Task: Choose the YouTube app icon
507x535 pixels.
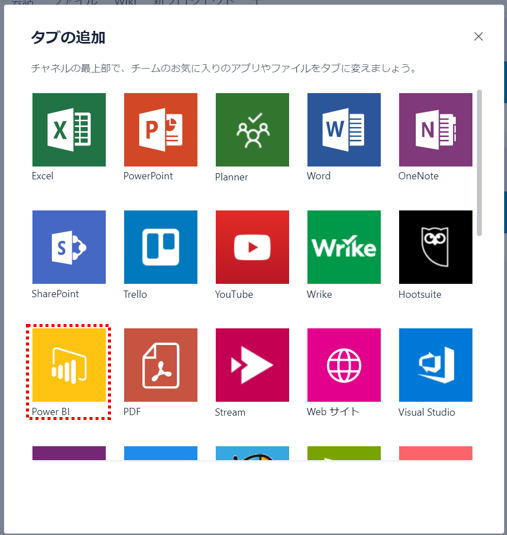Action: 252,247
